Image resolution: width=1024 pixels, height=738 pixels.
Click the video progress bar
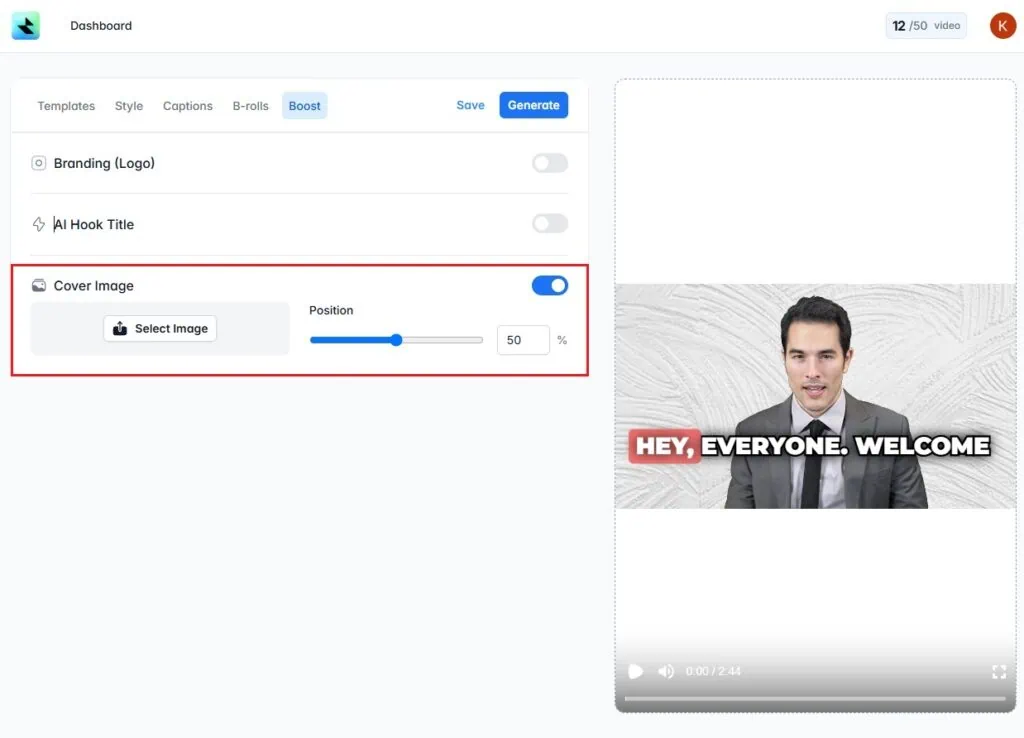(x=815, y=698)
